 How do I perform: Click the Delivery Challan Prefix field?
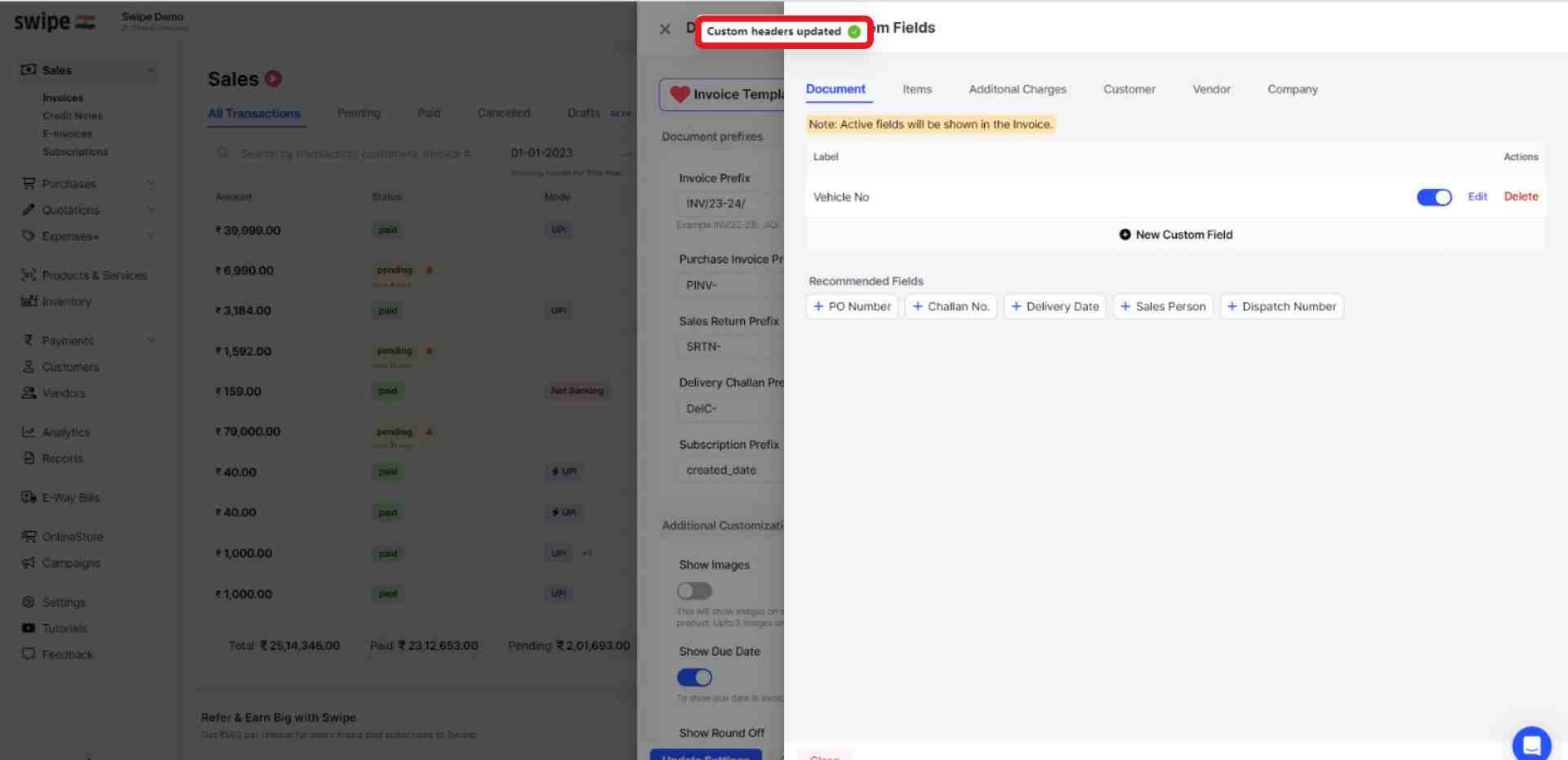click(729, 409)
